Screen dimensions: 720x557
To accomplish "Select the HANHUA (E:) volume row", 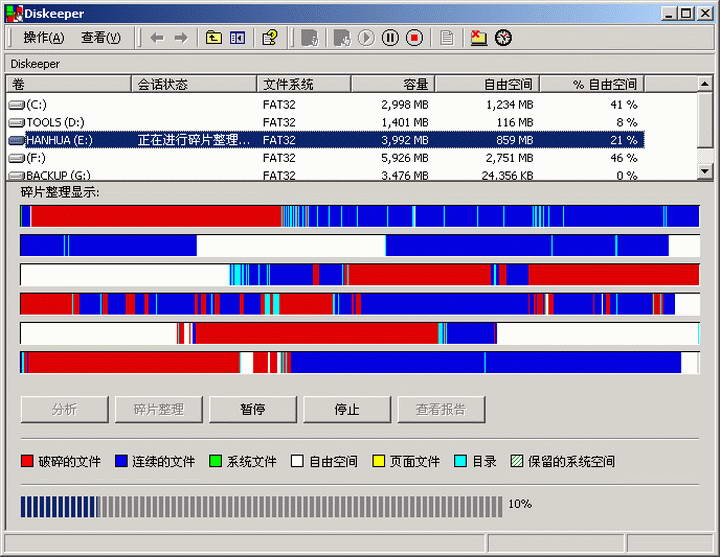I will tap(326, 140).
